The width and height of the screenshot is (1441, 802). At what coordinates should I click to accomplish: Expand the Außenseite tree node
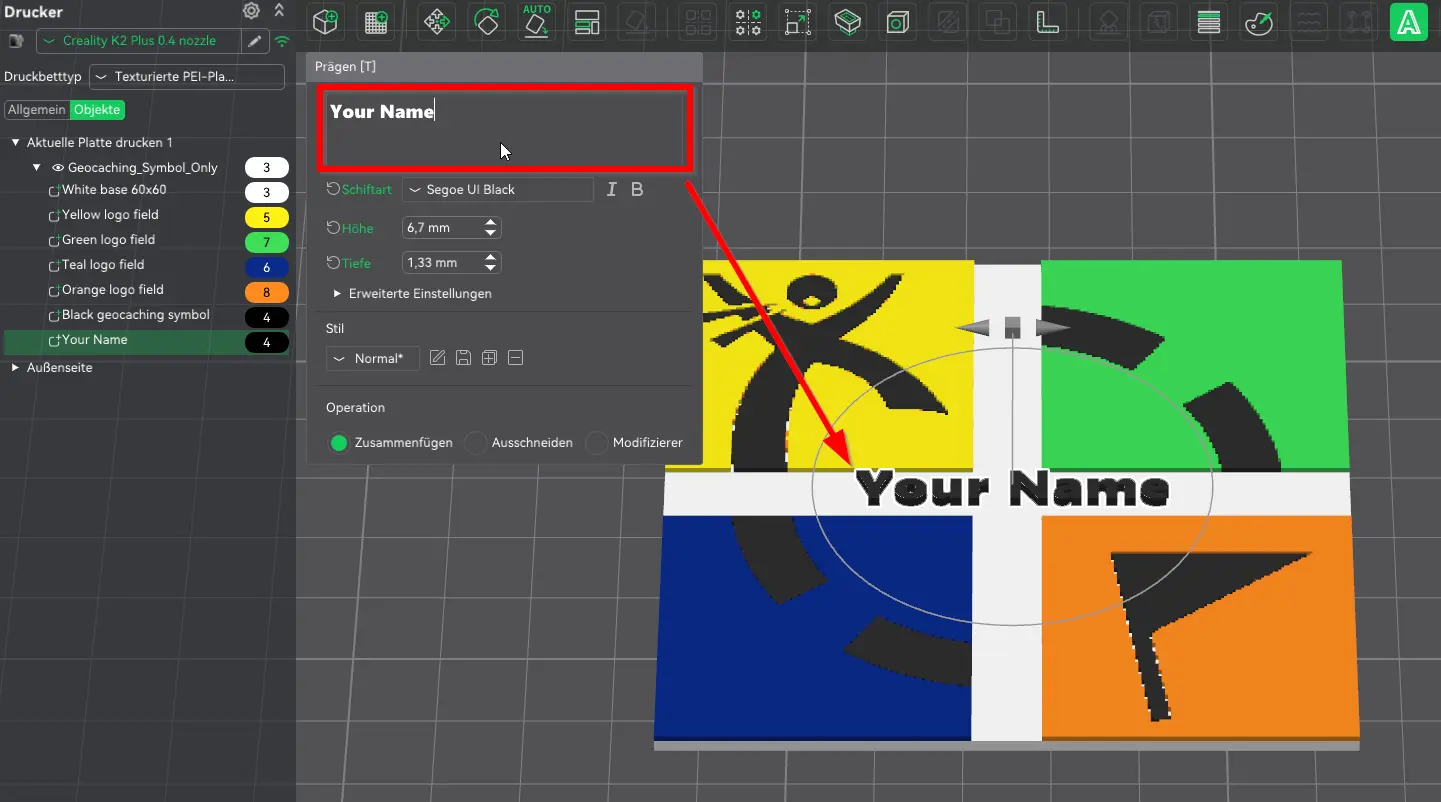click(x=16, y=368)
